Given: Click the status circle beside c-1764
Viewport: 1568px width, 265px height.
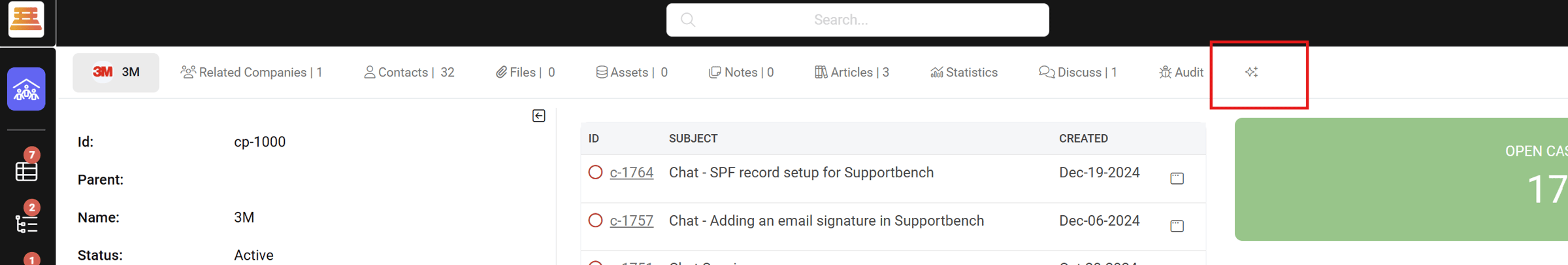Looking at the screenshot, I should pos(595,172).
